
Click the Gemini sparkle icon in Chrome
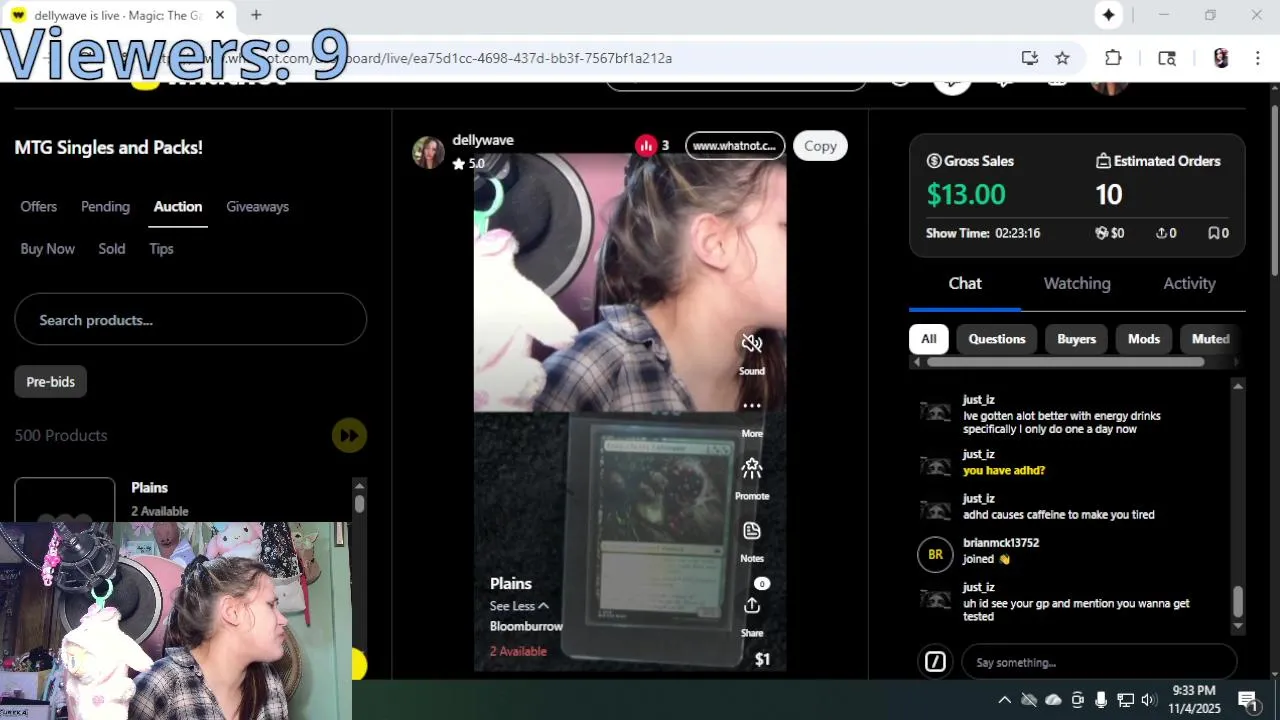[1108, 15]
